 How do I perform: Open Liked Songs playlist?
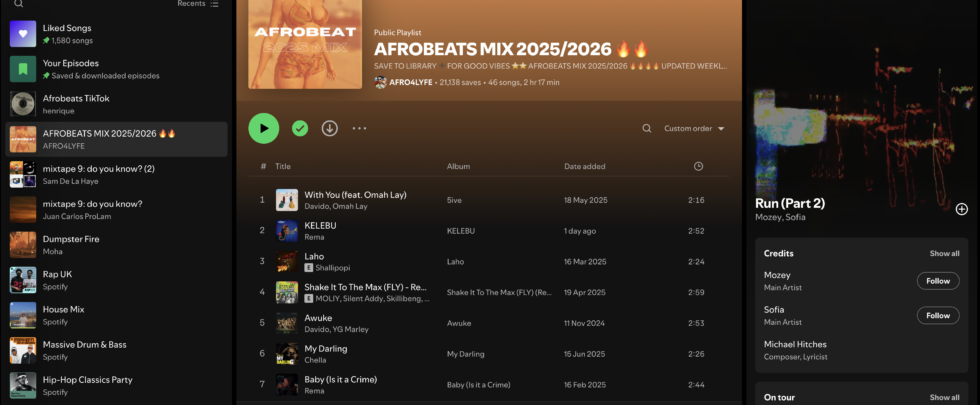(116, 34)
